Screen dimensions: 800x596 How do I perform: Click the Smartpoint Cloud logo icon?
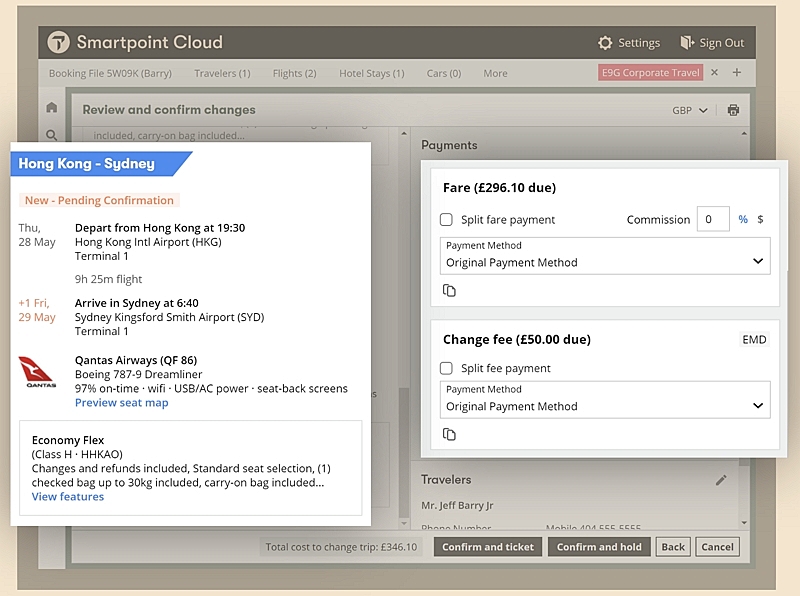(58, 42)
